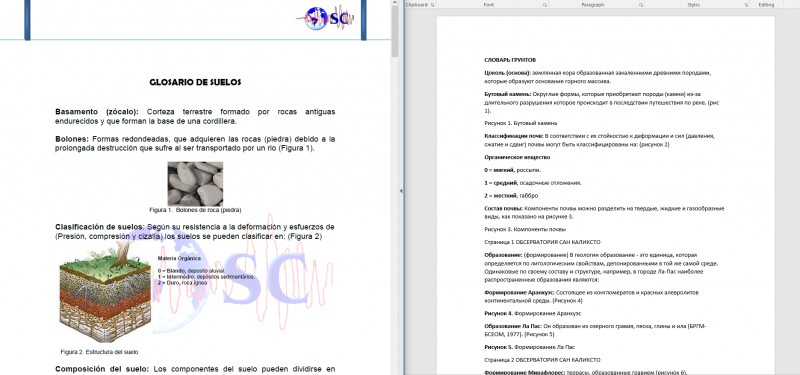The image size is (800, 375).
Task: Click the collapse arrow on the window divider
Action: (x=401, y=191)
